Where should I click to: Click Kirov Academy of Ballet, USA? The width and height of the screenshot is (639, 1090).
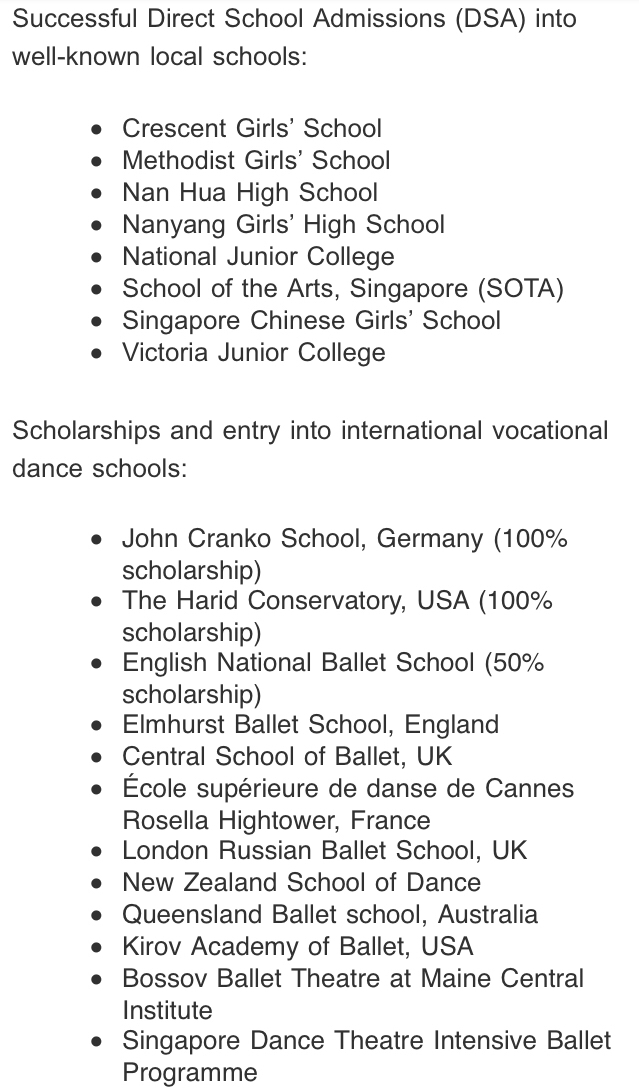[x=298, y=947]
